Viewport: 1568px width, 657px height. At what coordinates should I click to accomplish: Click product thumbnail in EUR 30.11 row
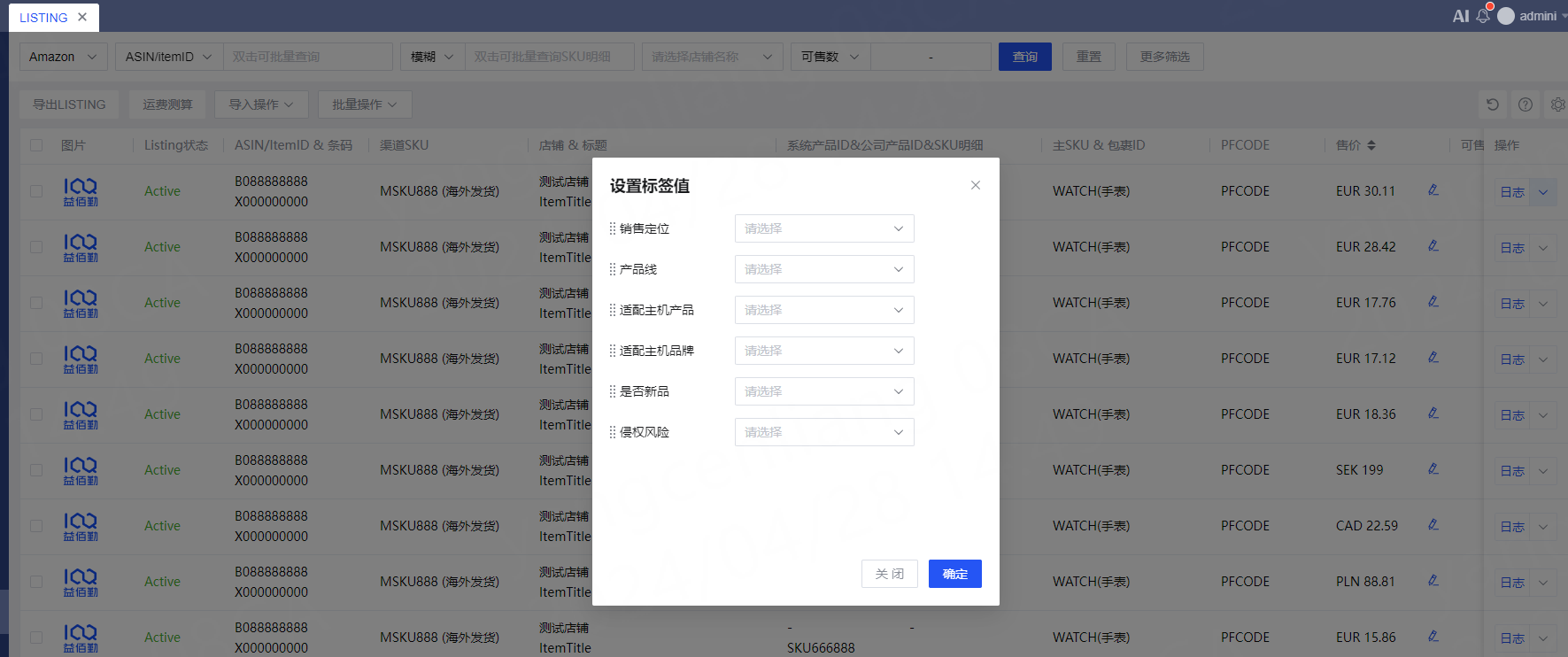81,191
